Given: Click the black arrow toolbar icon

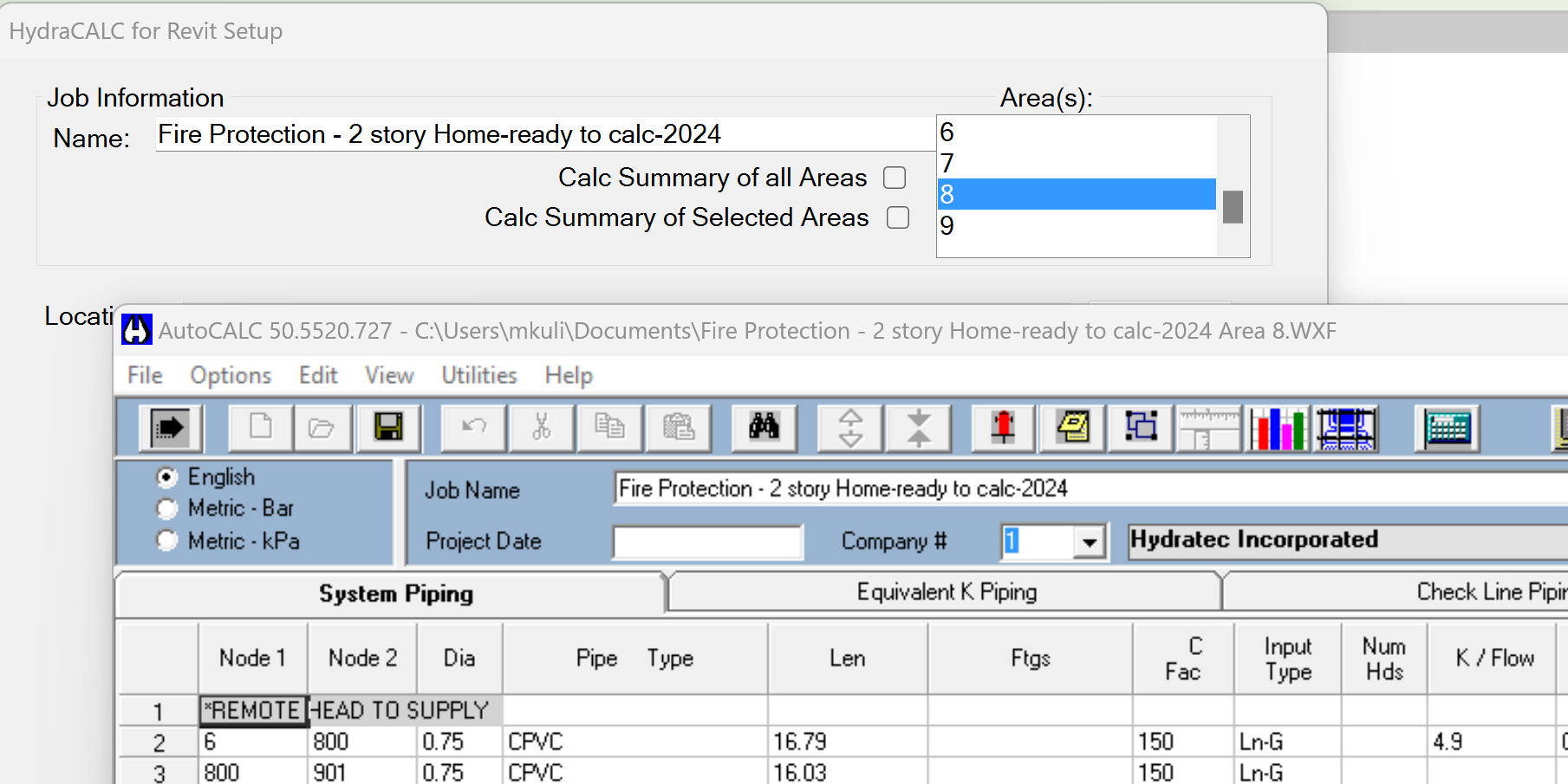Looking at the screenshot, I should tap(170, 427).
